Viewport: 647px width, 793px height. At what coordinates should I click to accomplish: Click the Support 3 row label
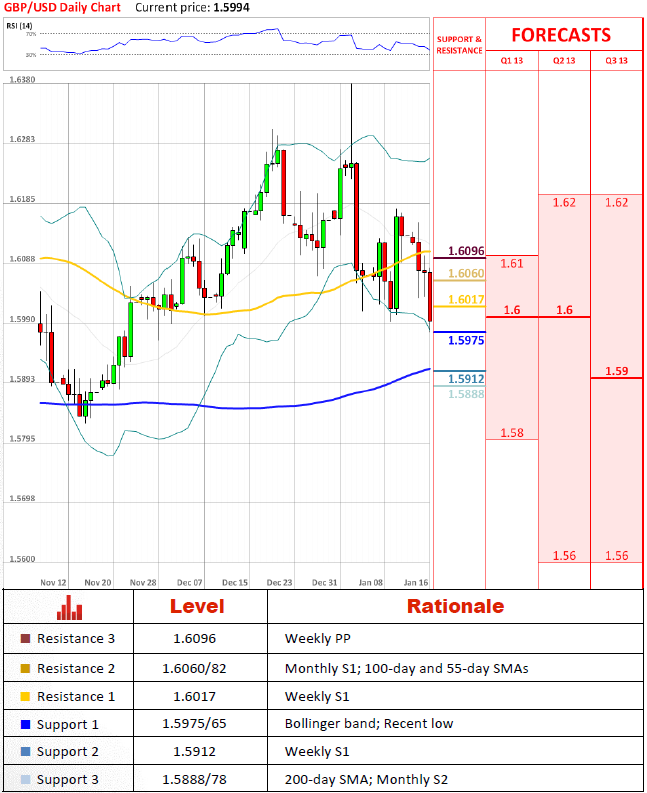click(x=68, y=780)
